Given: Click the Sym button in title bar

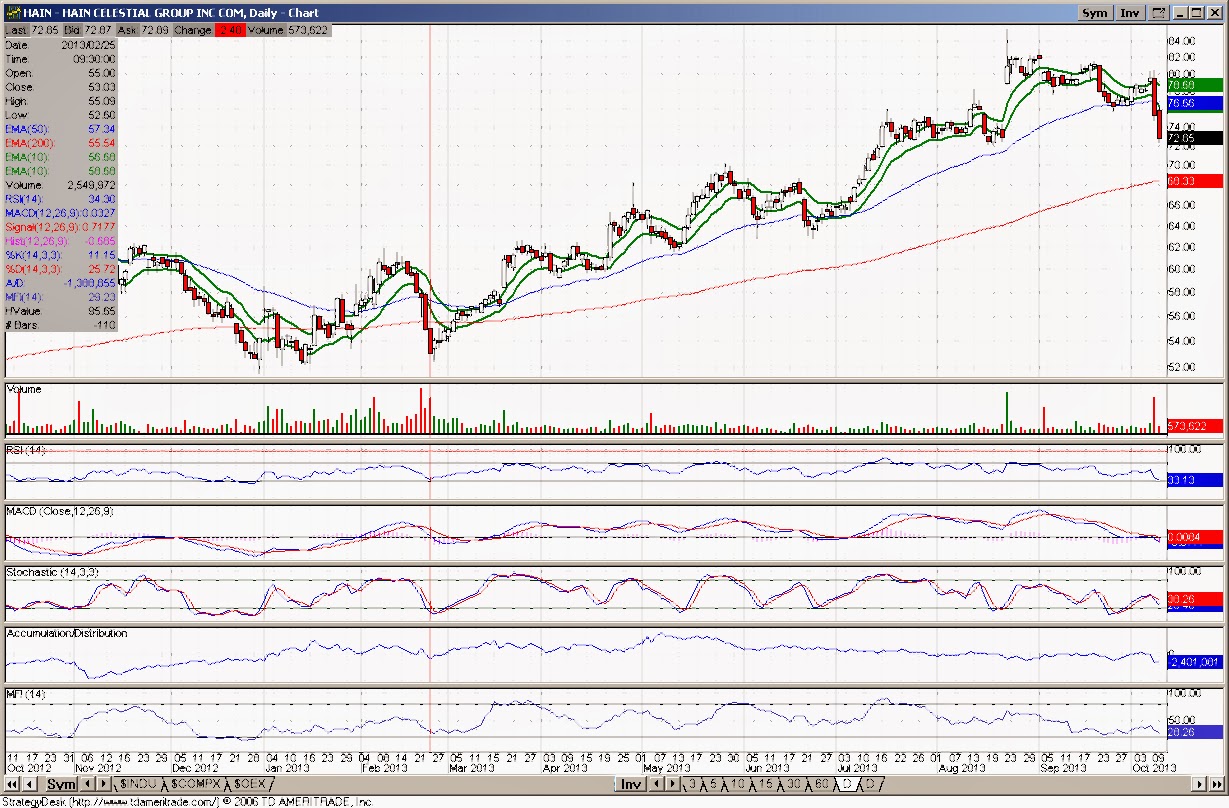Looking at the screenshot, I should [1095, 13].
